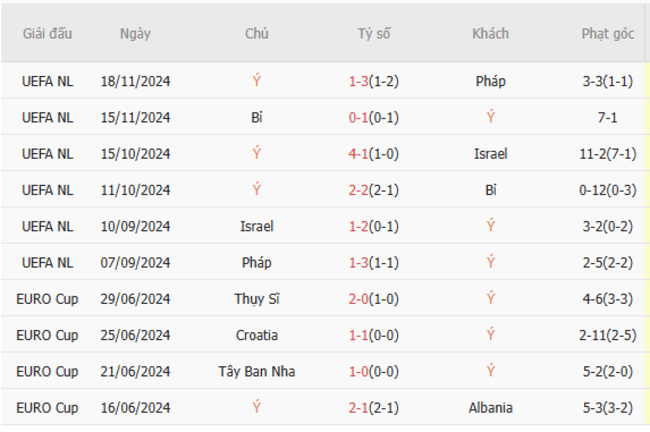The width and height of the screenshot is (650, 432).
Task: Click home team Israel in 10/09/2024 match
Action: click(x=257, y=226)
